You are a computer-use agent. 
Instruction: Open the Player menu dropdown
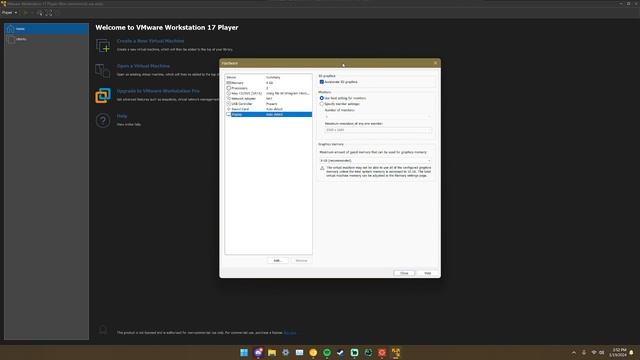tap(9, 13)
